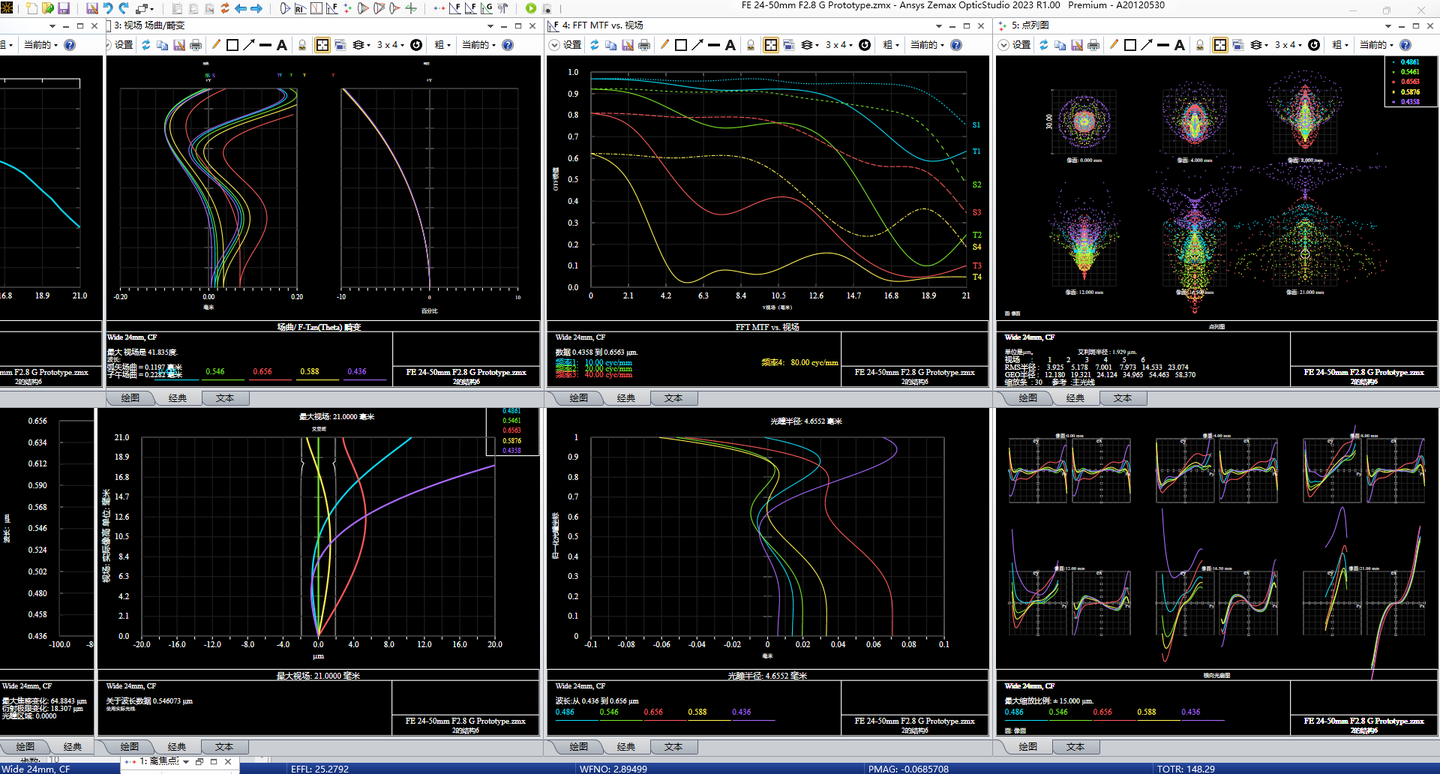The width and height of the screenshot is (1440, 774).
Task: Click red 0.656 wavelength legend under field curvature plot
Action: [x=262, y=372]
